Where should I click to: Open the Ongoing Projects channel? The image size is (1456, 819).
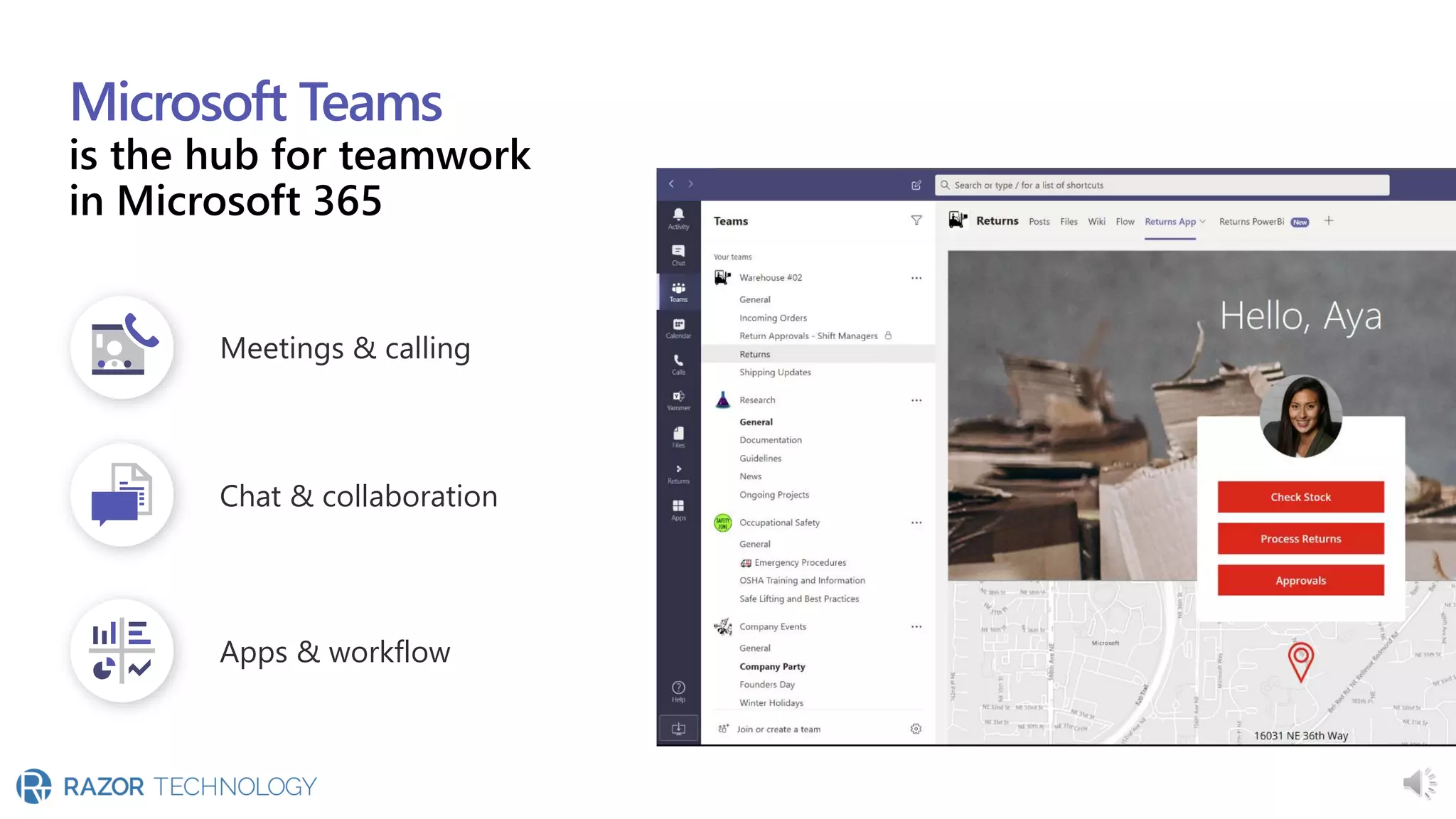pos(773,495)
